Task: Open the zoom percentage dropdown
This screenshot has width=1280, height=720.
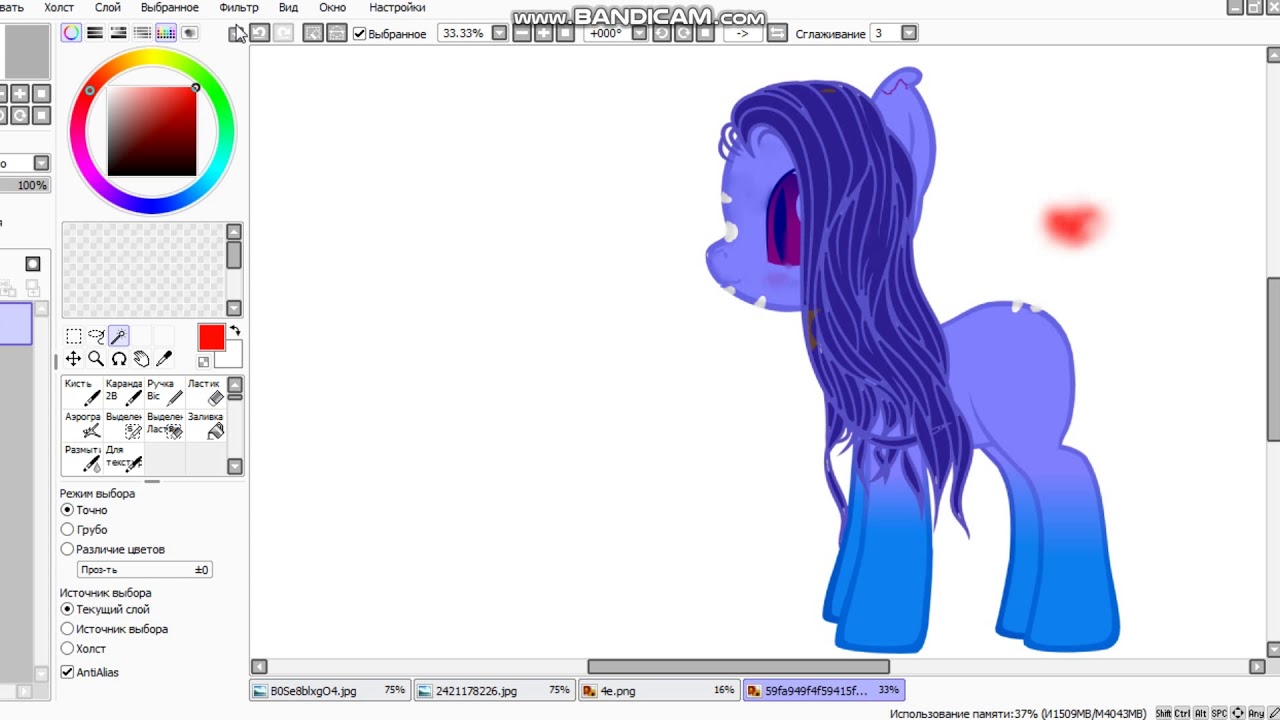Action: pos(499,33)
